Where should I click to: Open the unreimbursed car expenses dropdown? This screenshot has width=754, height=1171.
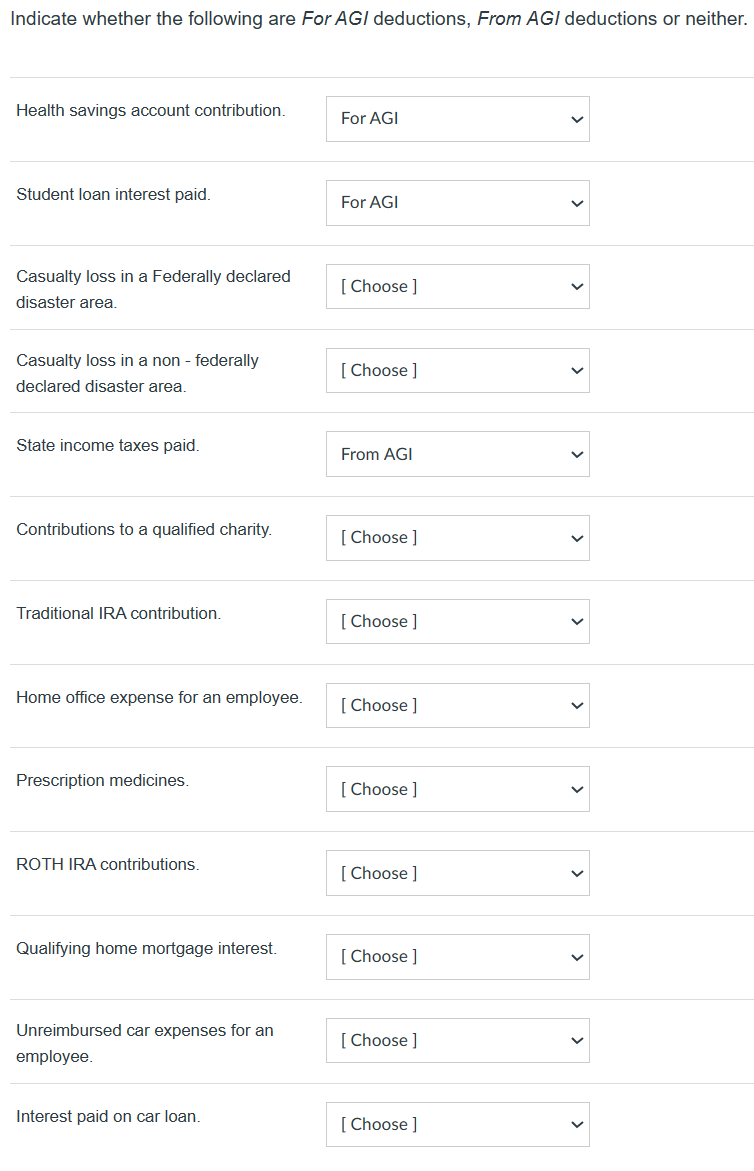pyautogui.click(x=457, y=1040)
